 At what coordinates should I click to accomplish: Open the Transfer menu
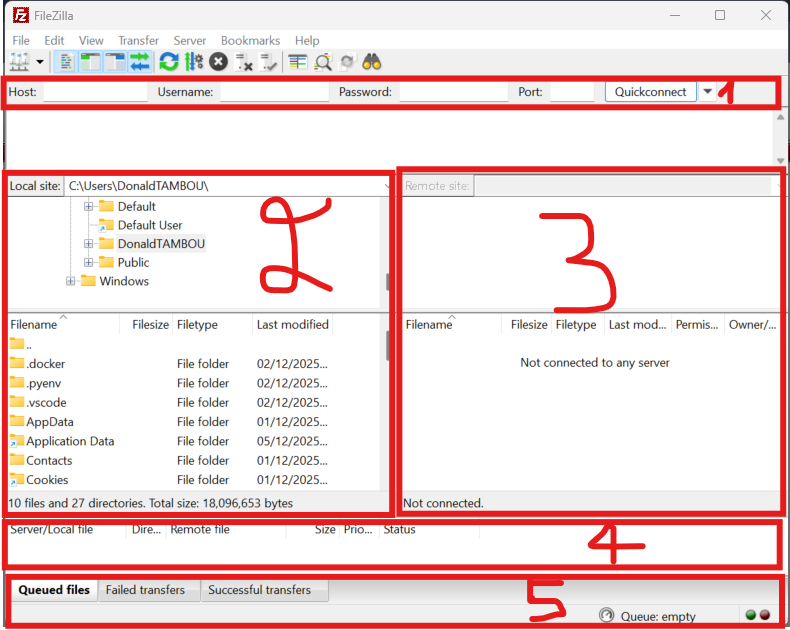(139, 40)
